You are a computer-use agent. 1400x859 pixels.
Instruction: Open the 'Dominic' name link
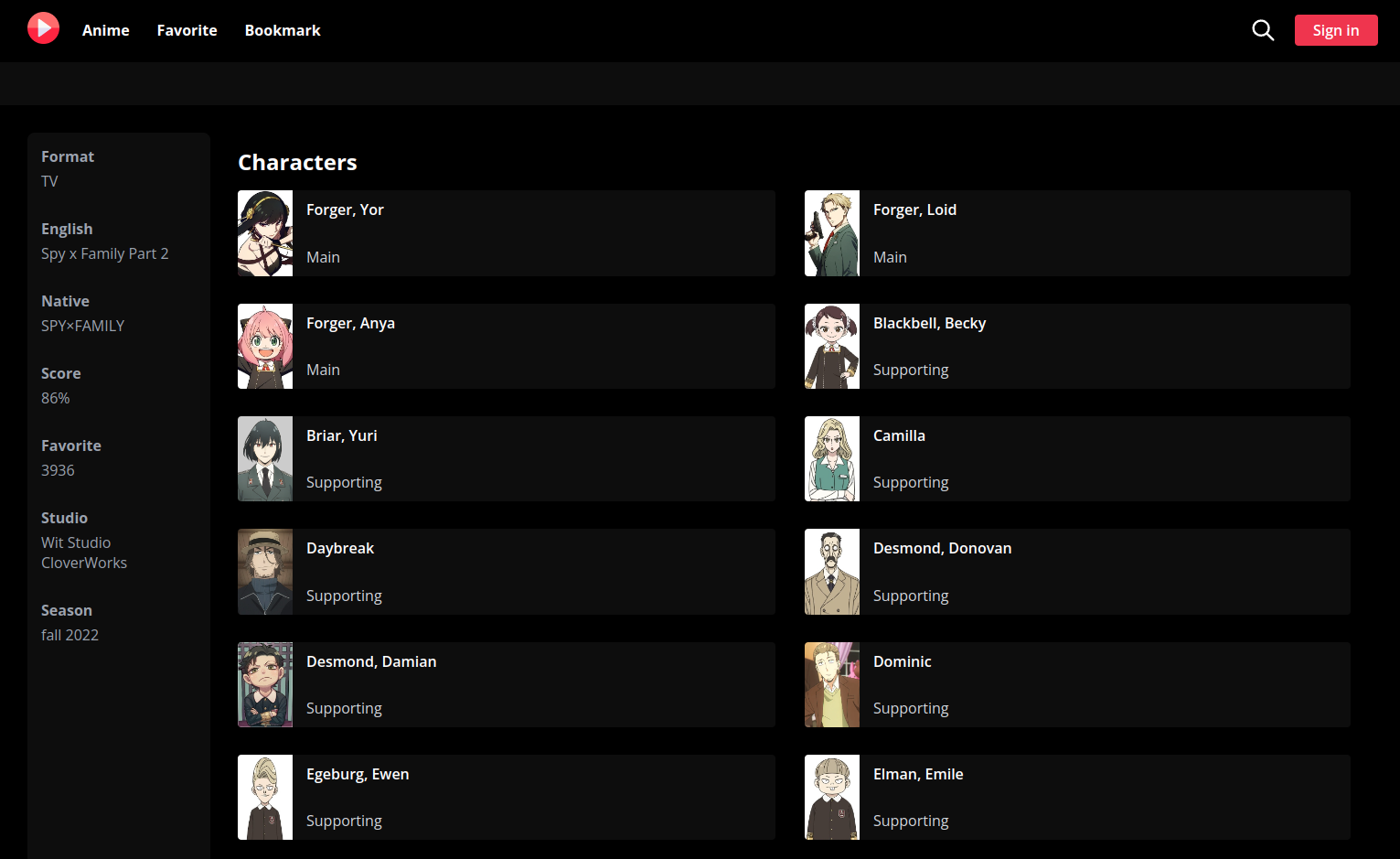point(902,661)
